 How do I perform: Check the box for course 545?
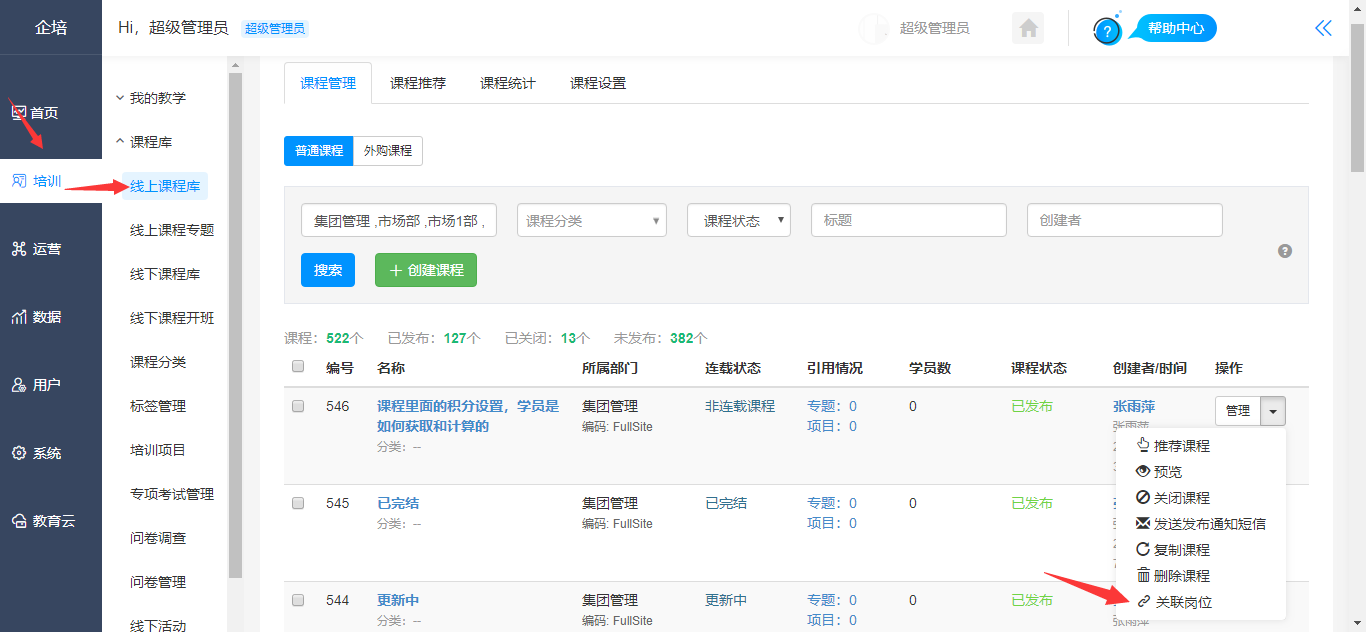[298, 504]
